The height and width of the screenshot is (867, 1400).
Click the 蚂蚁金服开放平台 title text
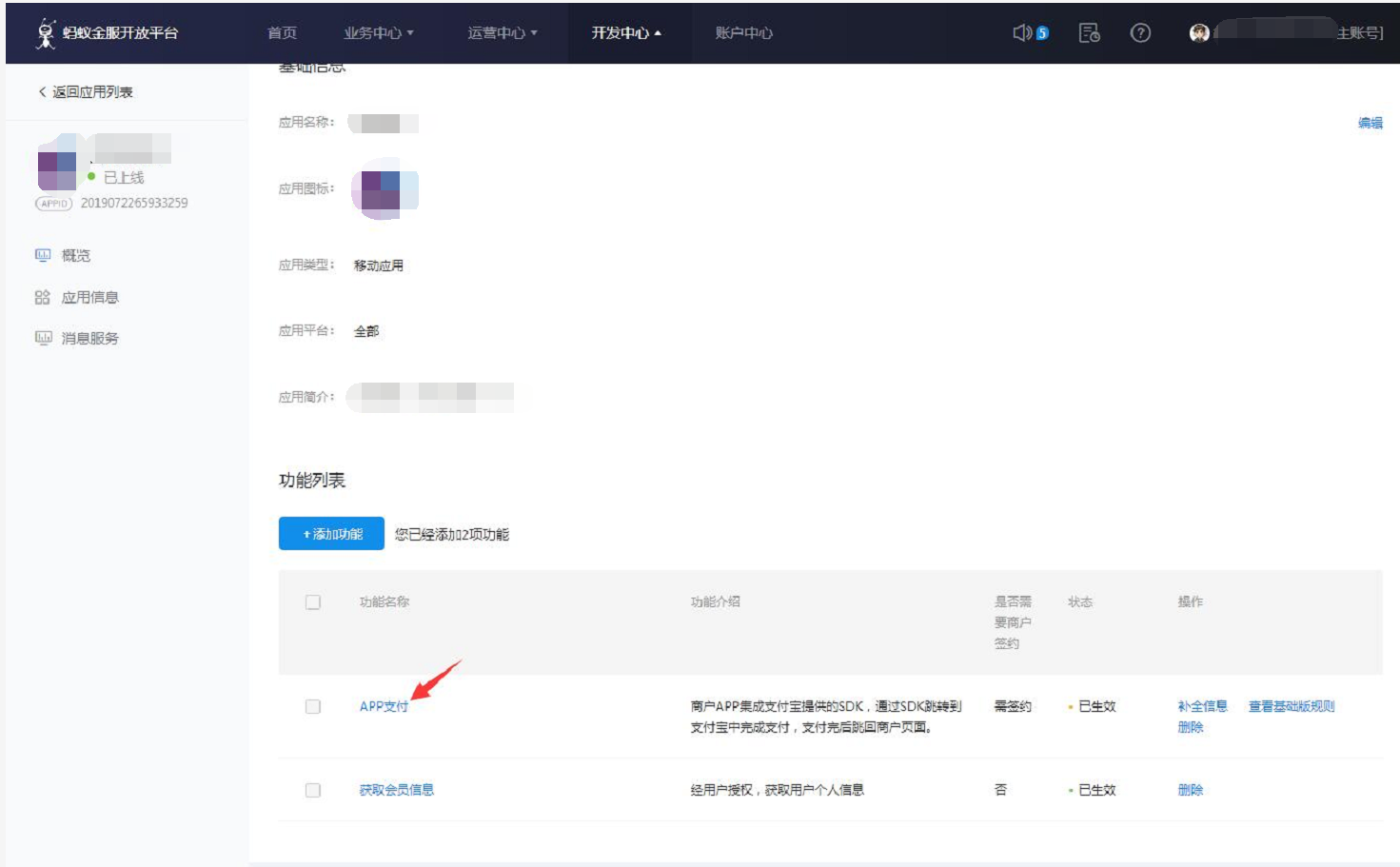tap(121, 33)
